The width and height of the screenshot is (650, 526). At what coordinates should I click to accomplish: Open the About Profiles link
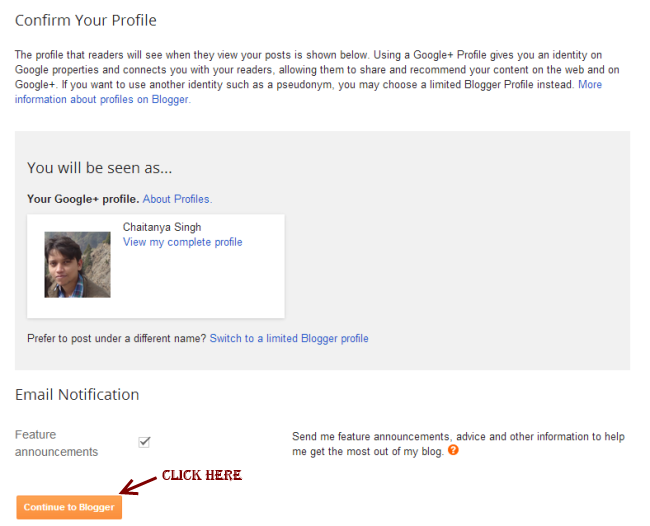pos(177,199)
